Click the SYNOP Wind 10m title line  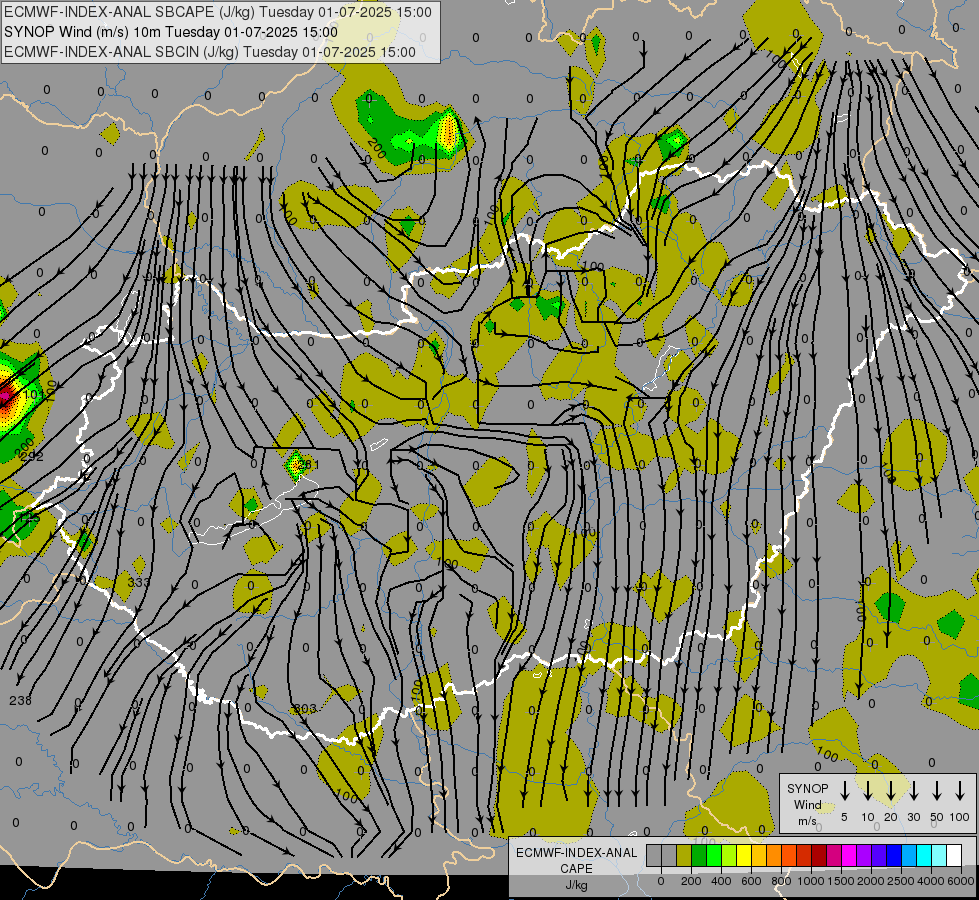pyautogui.click(x=170, y=32)
